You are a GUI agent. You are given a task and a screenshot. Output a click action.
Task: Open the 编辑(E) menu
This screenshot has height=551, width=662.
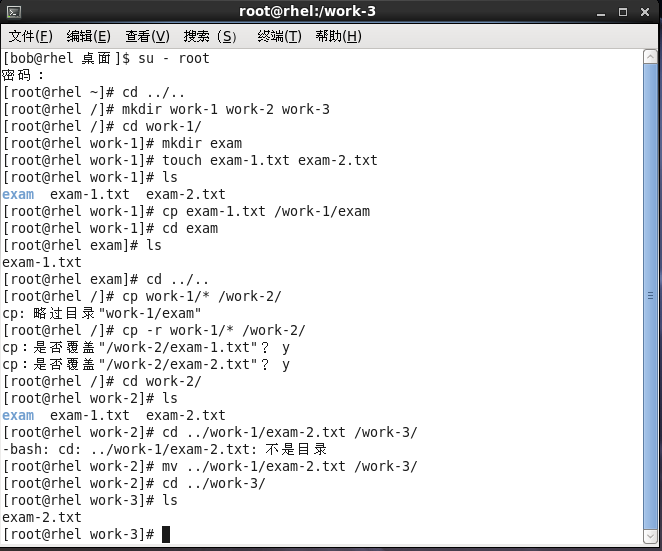point(89,36)
